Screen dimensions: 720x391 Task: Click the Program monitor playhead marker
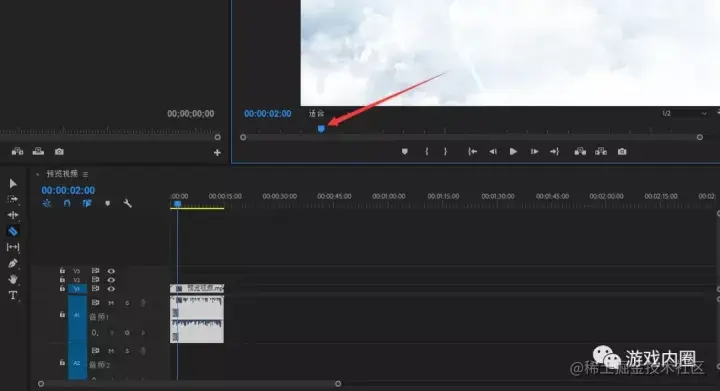click(x=321, y=129)
